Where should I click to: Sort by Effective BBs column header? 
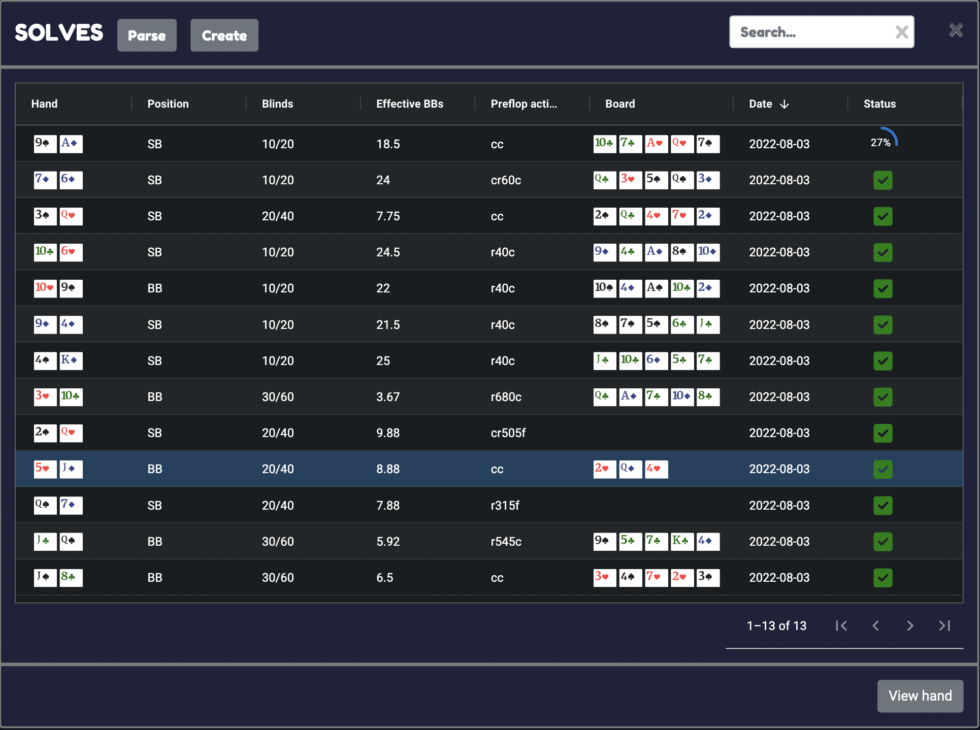click(x=409, y=104)
